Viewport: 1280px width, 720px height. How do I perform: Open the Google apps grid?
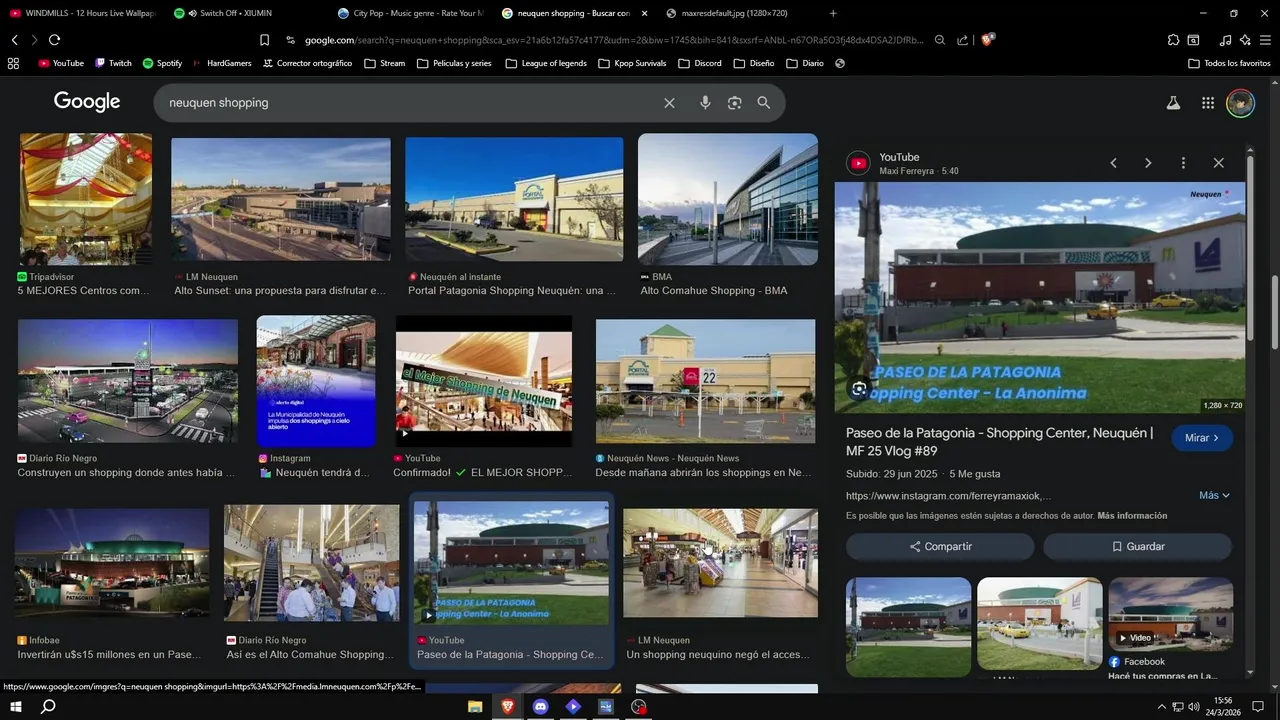tap(1208, 103)
